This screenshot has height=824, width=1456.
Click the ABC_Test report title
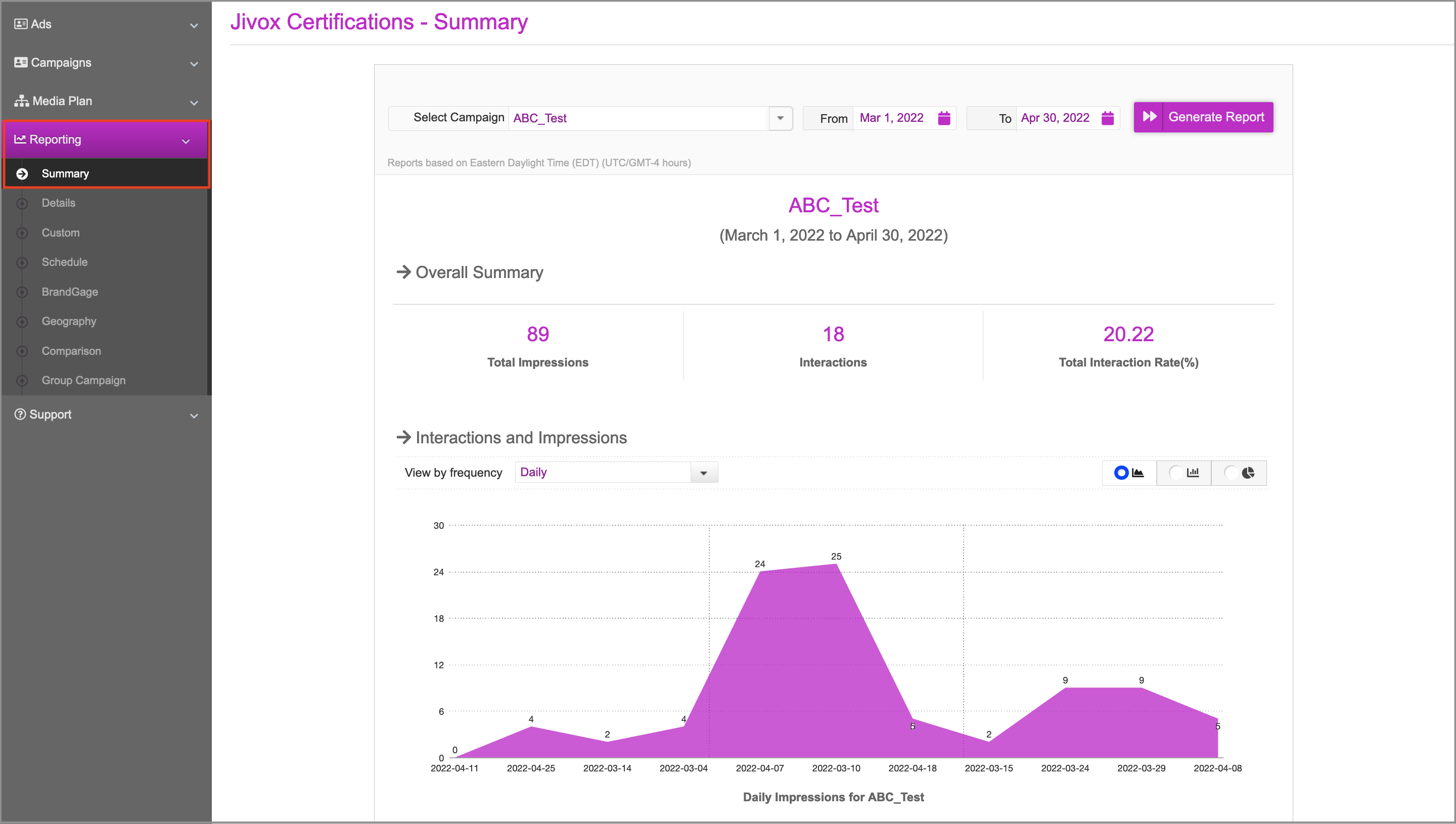coord(833,205)
